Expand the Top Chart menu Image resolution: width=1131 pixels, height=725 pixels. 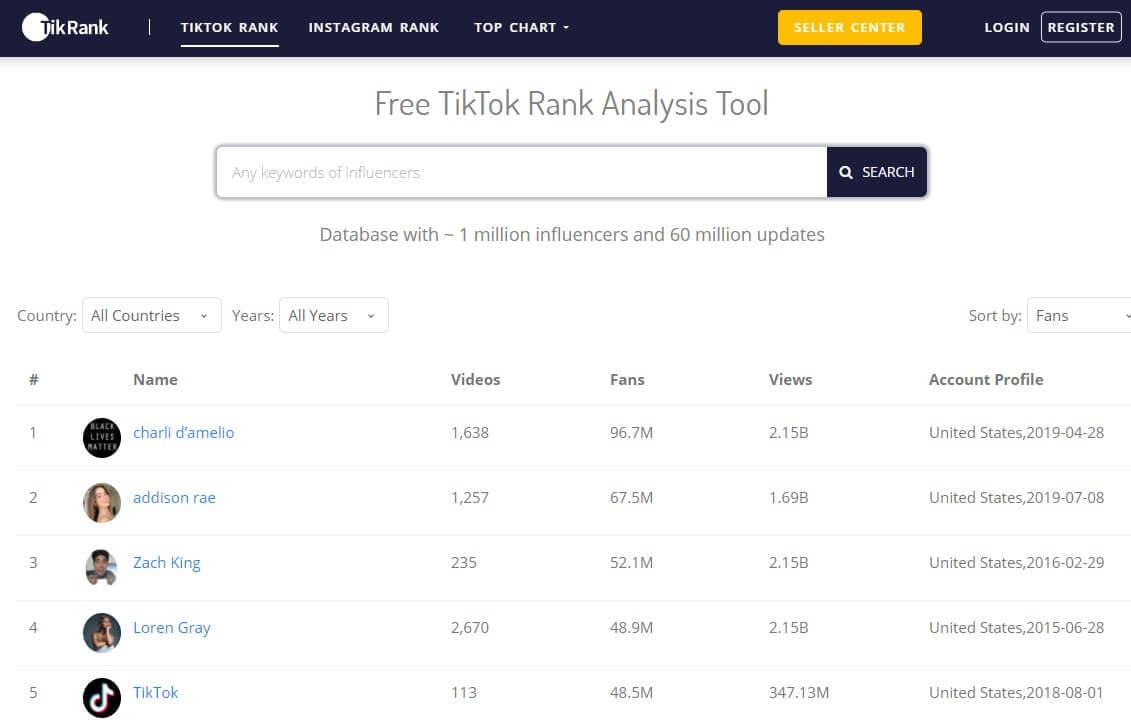pos(521,27)
